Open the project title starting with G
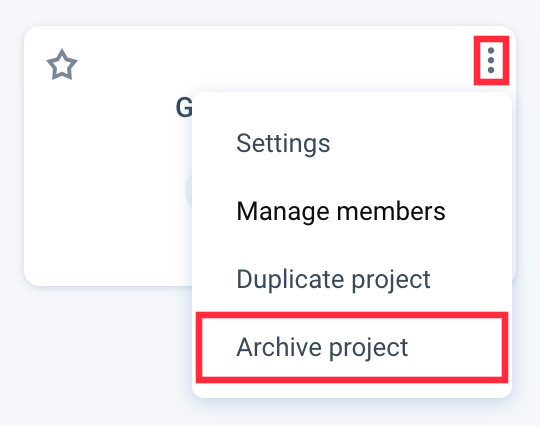 pyautogui.click(x=184, y=108)
